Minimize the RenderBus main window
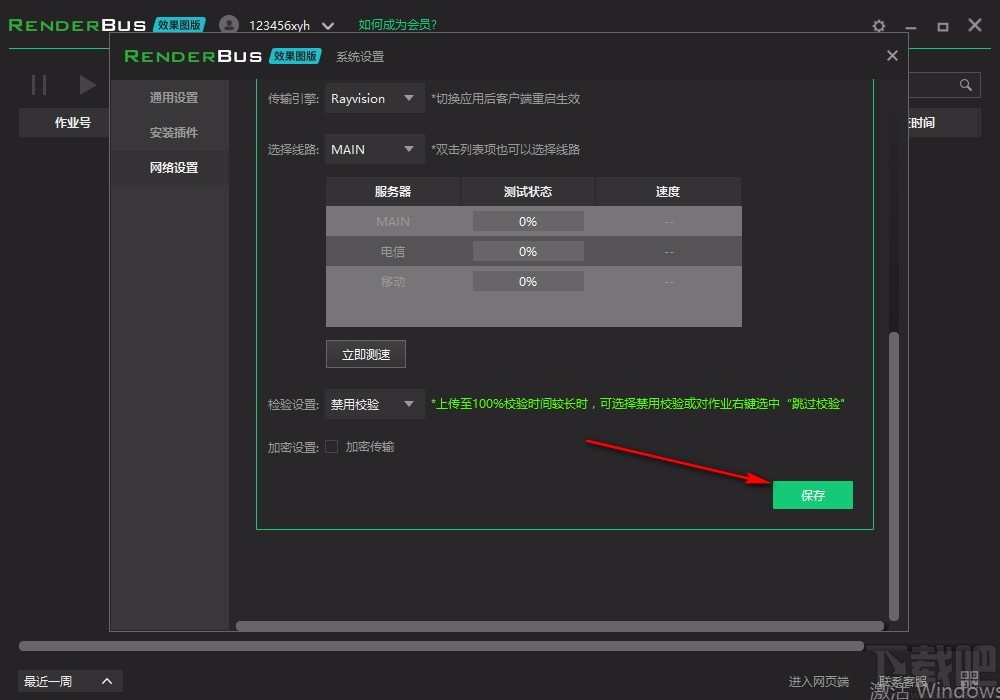This screenshot has width=1000, height=700. pyautogui.click(x=911, y=26)
